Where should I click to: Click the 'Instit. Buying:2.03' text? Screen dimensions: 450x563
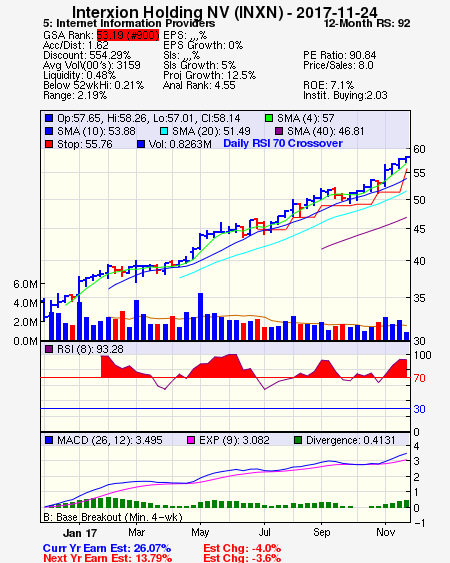click(345, 96)
